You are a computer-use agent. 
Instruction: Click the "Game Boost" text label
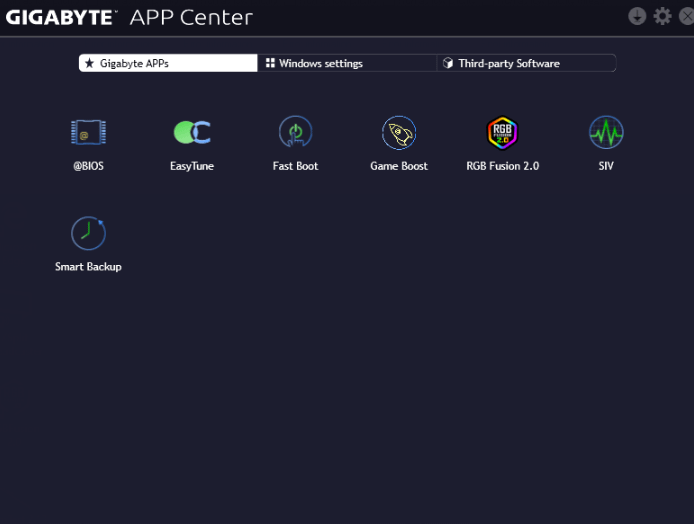coord(399,166)
